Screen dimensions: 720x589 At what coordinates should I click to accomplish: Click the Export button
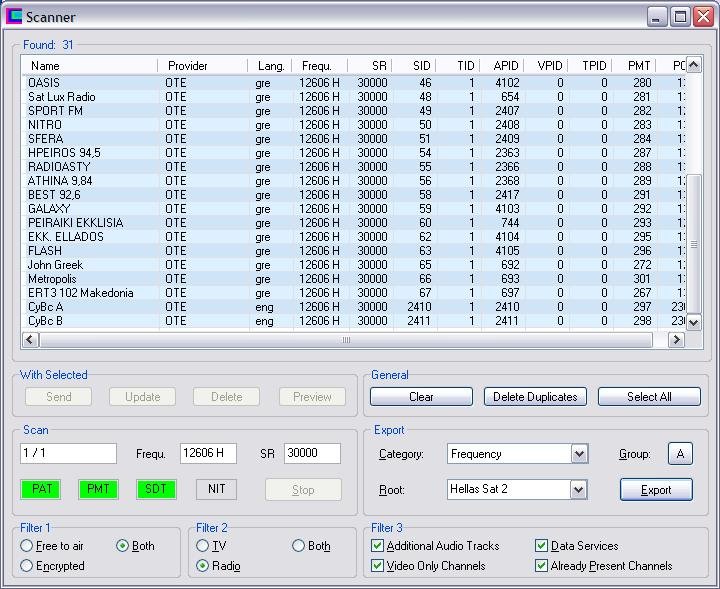(656, 490)
